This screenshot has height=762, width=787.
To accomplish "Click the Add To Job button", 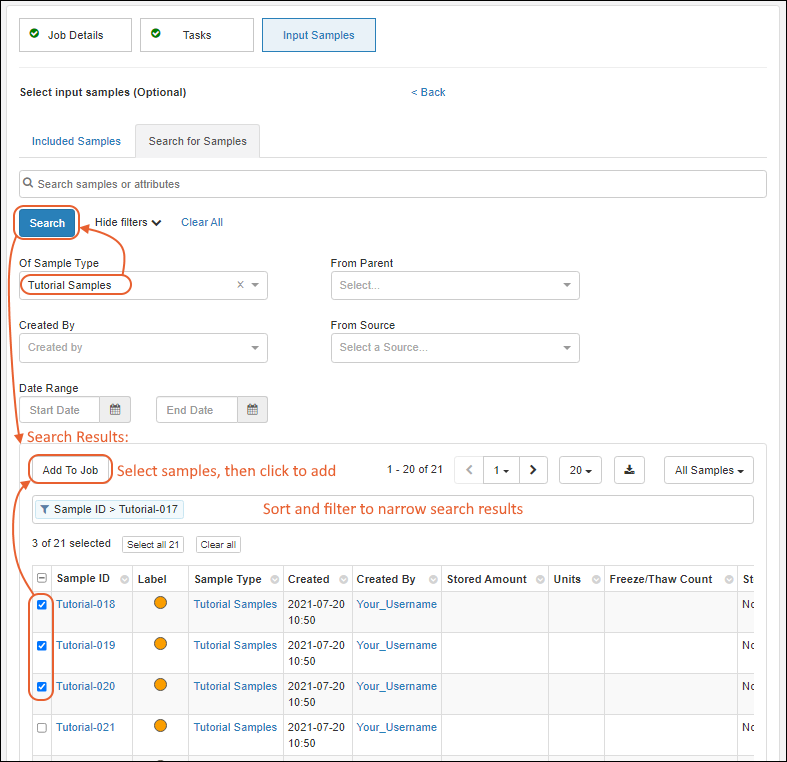I will pyautogui.click(x=70, y=470).
